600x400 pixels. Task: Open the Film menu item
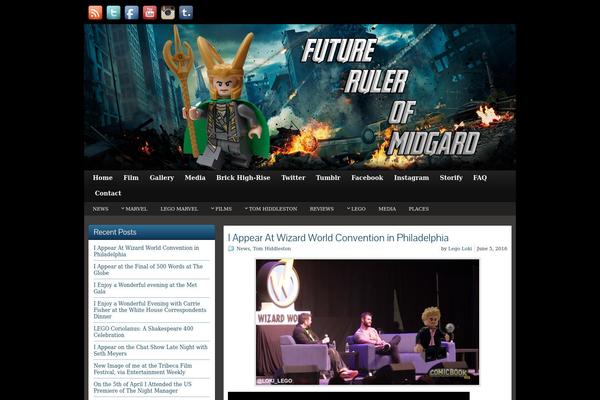tap(131, 178)
